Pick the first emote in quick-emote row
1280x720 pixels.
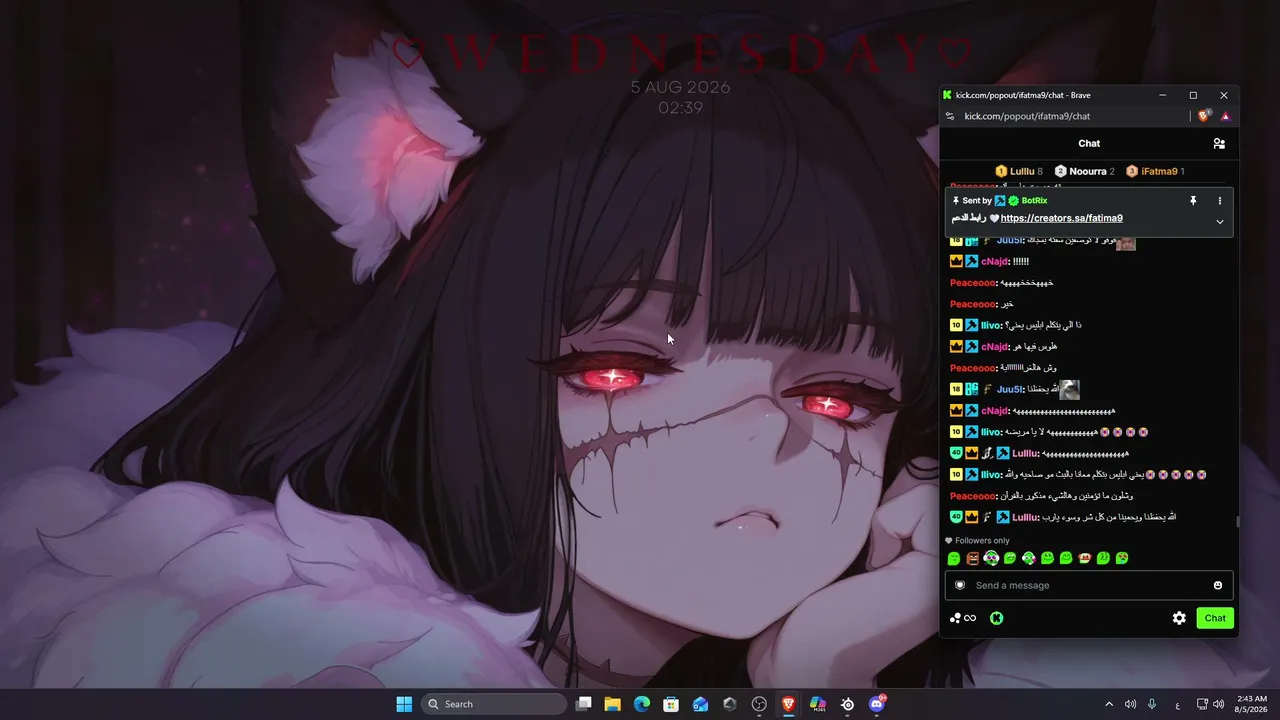click(x=954, y=558)
